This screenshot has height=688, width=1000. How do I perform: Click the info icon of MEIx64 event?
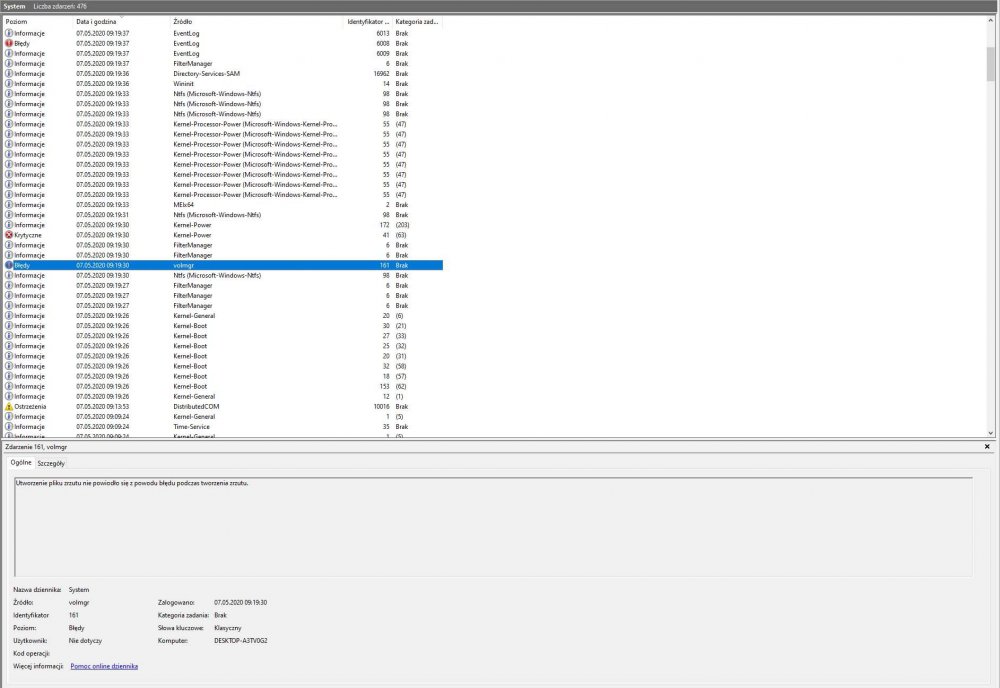pos(9,205)
